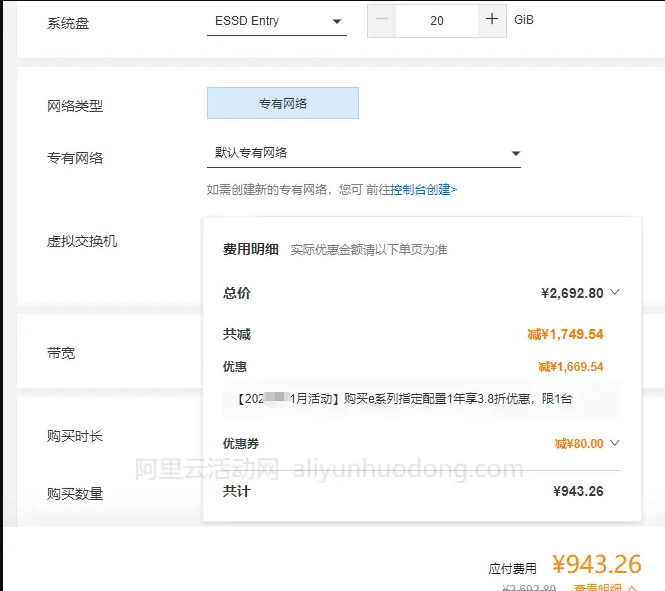Expand the 优惠券 chevron next to 减¥80.00
Image resolution: width=665 pixels, height=591 pixels.
615,443
